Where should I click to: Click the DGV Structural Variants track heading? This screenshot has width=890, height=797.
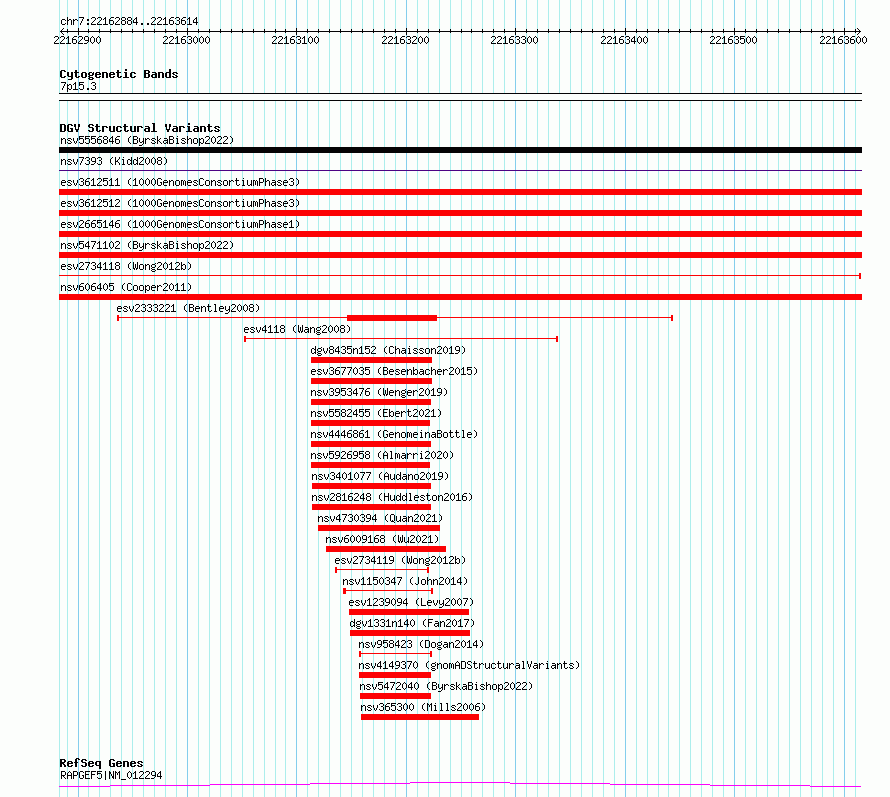tap(140, 128)
